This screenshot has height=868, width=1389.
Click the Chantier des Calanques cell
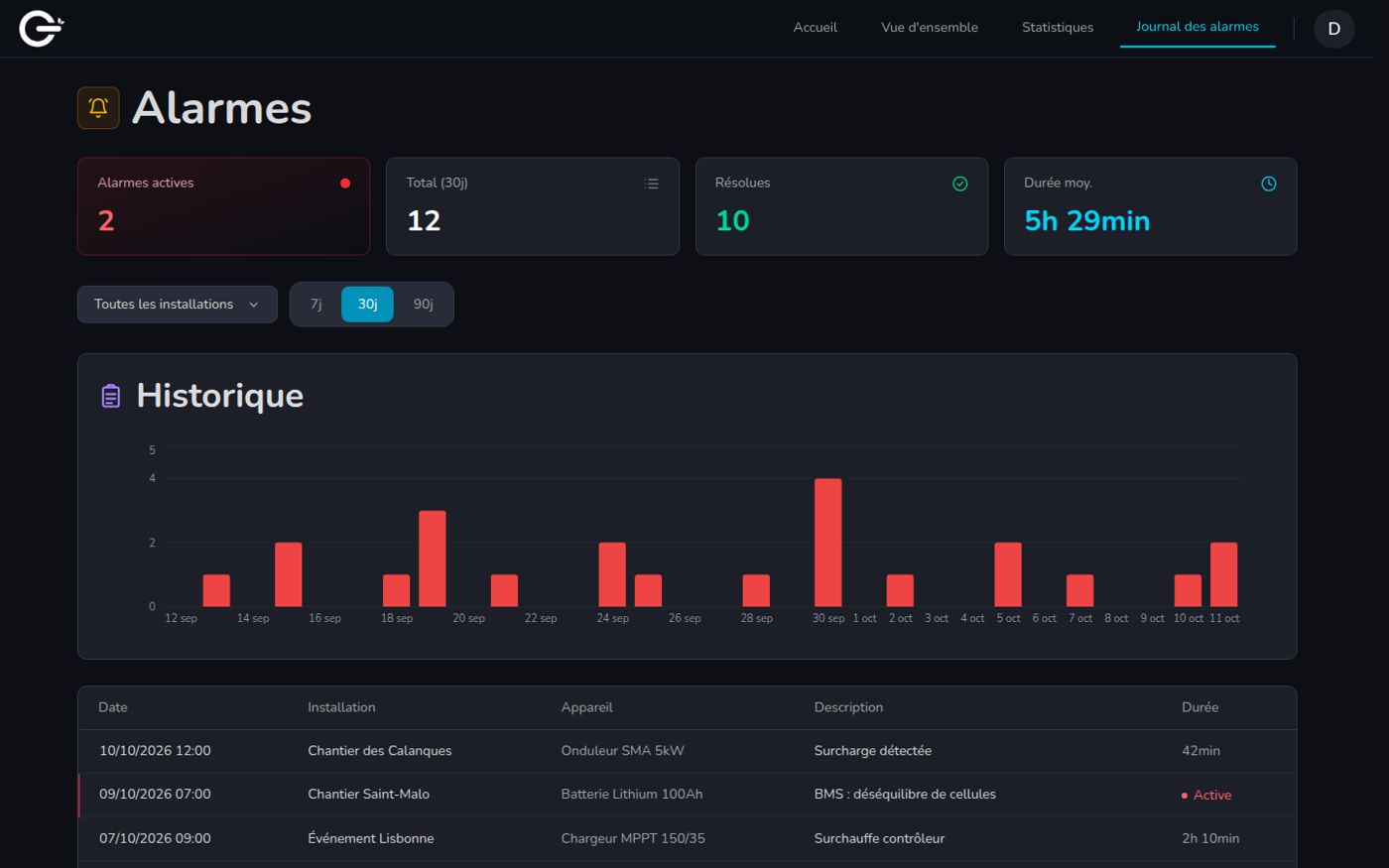click(x=380, y=751)
